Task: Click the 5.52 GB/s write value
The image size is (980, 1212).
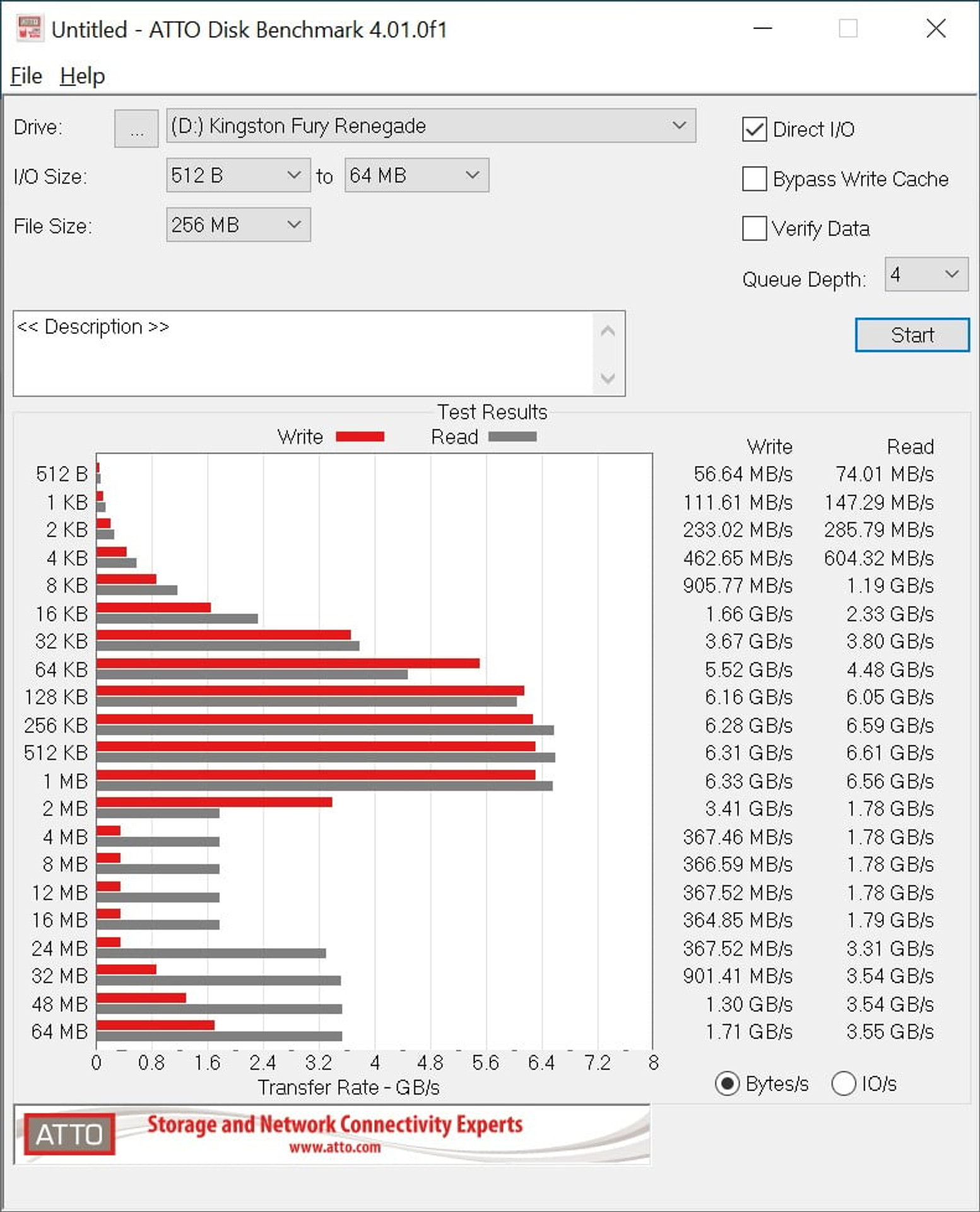Action: click(748, 670)
